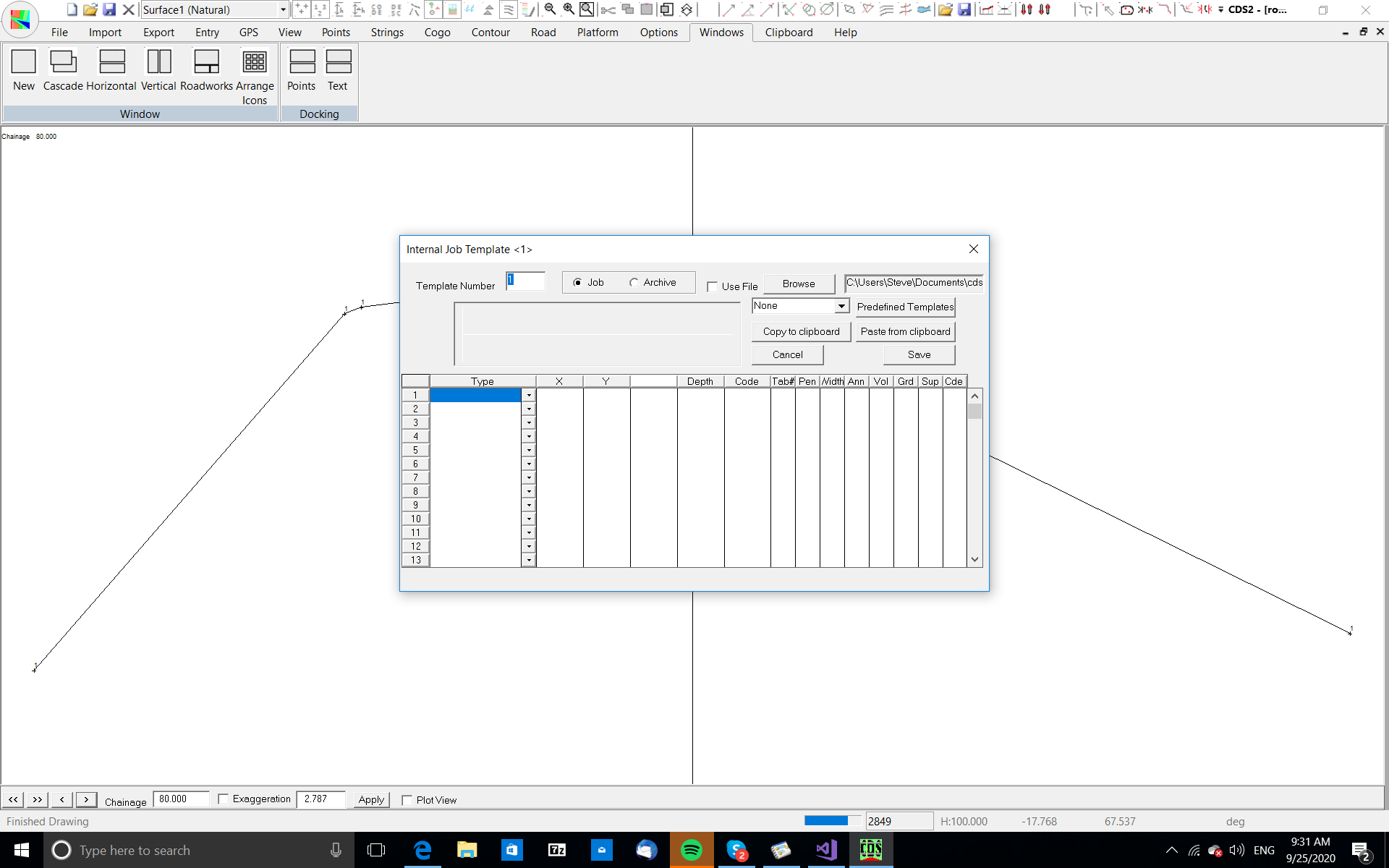This screenshot has width=1389, height=868.
Task: Open the Road menu
Action: click(x=543, y=33)
